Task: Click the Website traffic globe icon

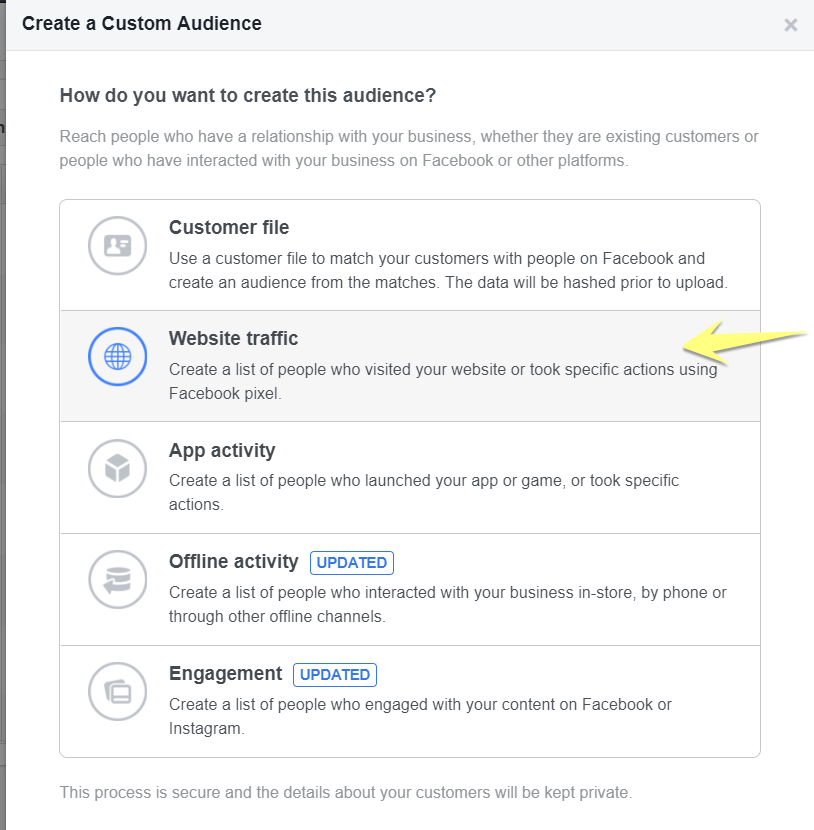Action: point(117,356)
